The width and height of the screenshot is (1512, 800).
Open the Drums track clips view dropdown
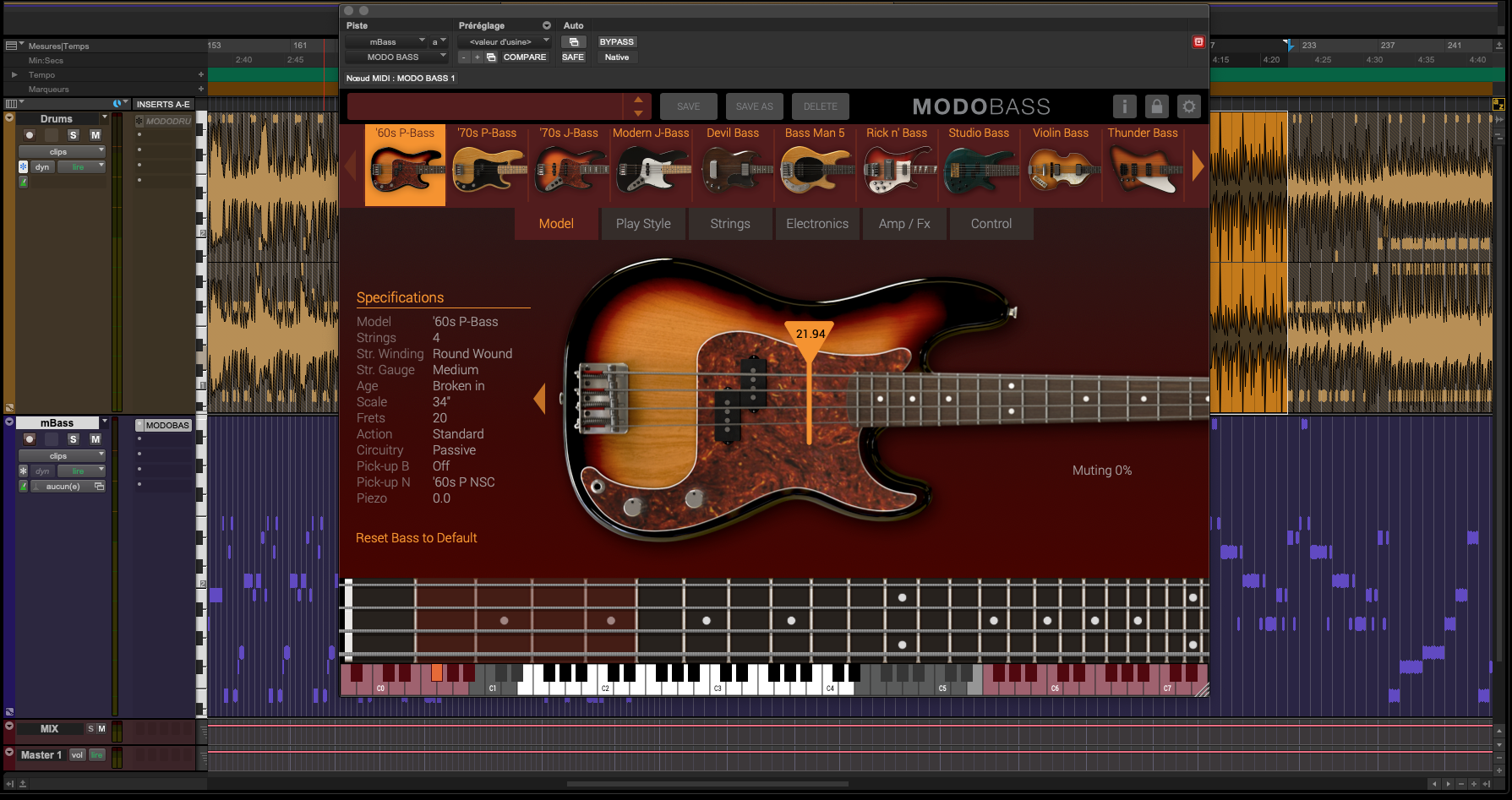[62, 152]
